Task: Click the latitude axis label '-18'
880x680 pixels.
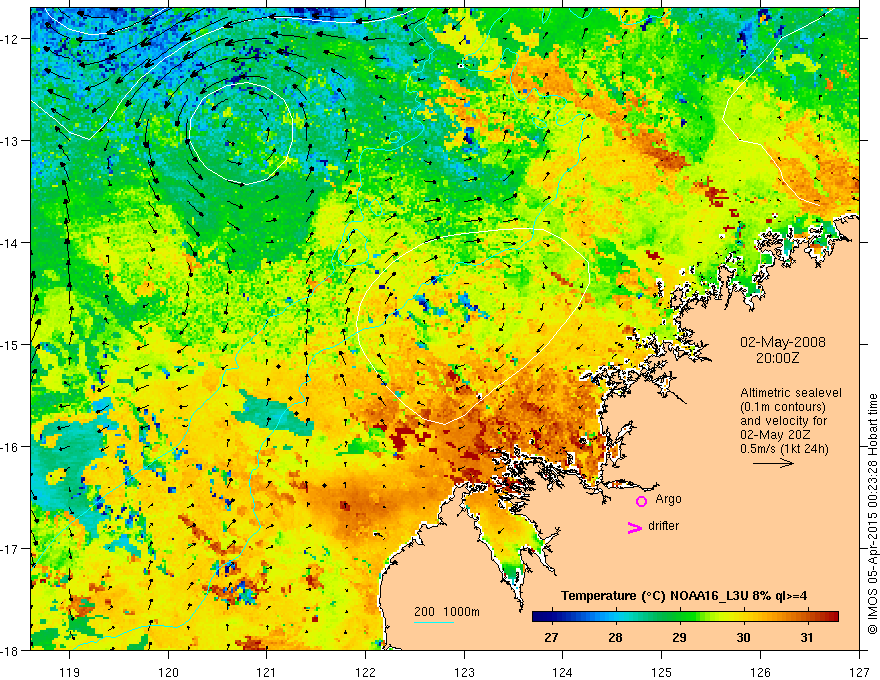Action: pos(11,651)
